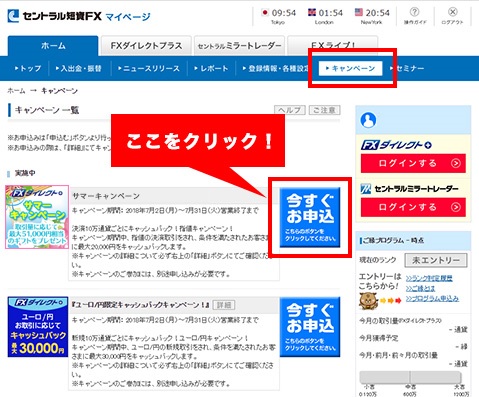
Task: Go to トップ menu item
Action: click(28, 68)
